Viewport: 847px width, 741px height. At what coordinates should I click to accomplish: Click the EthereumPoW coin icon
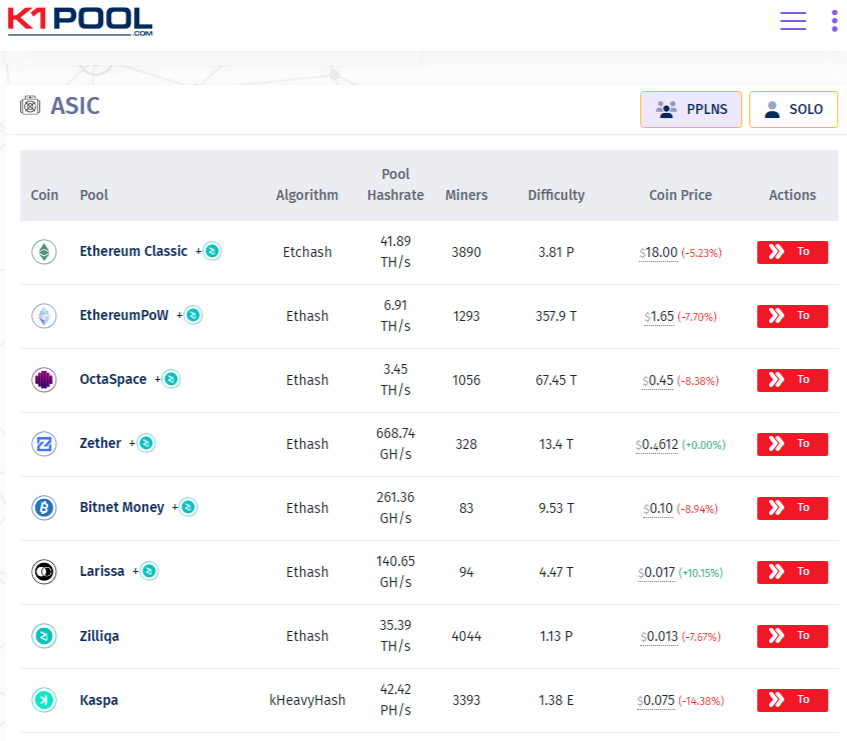44,316
